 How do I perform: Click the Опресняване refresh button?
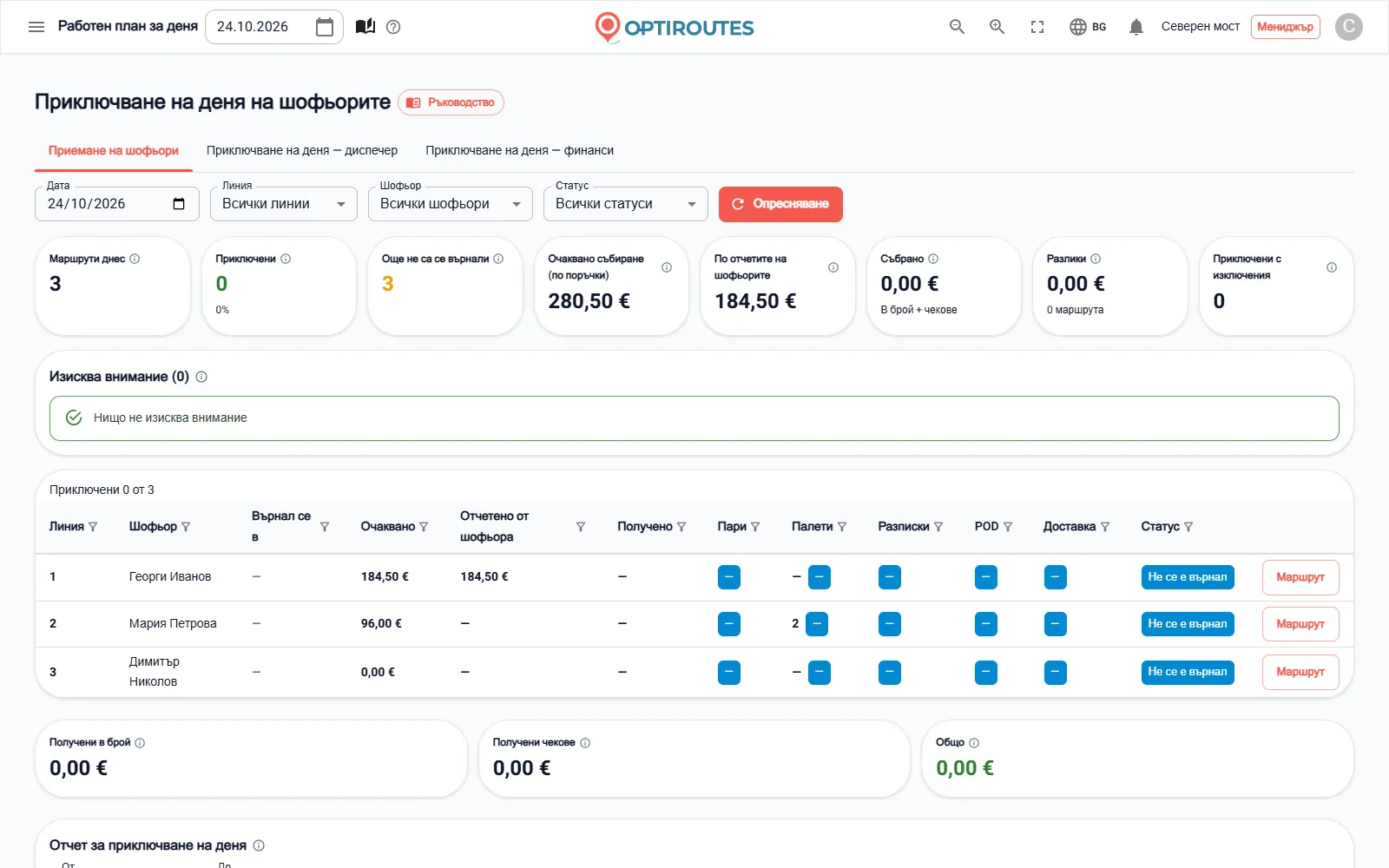tap(780, 204)
